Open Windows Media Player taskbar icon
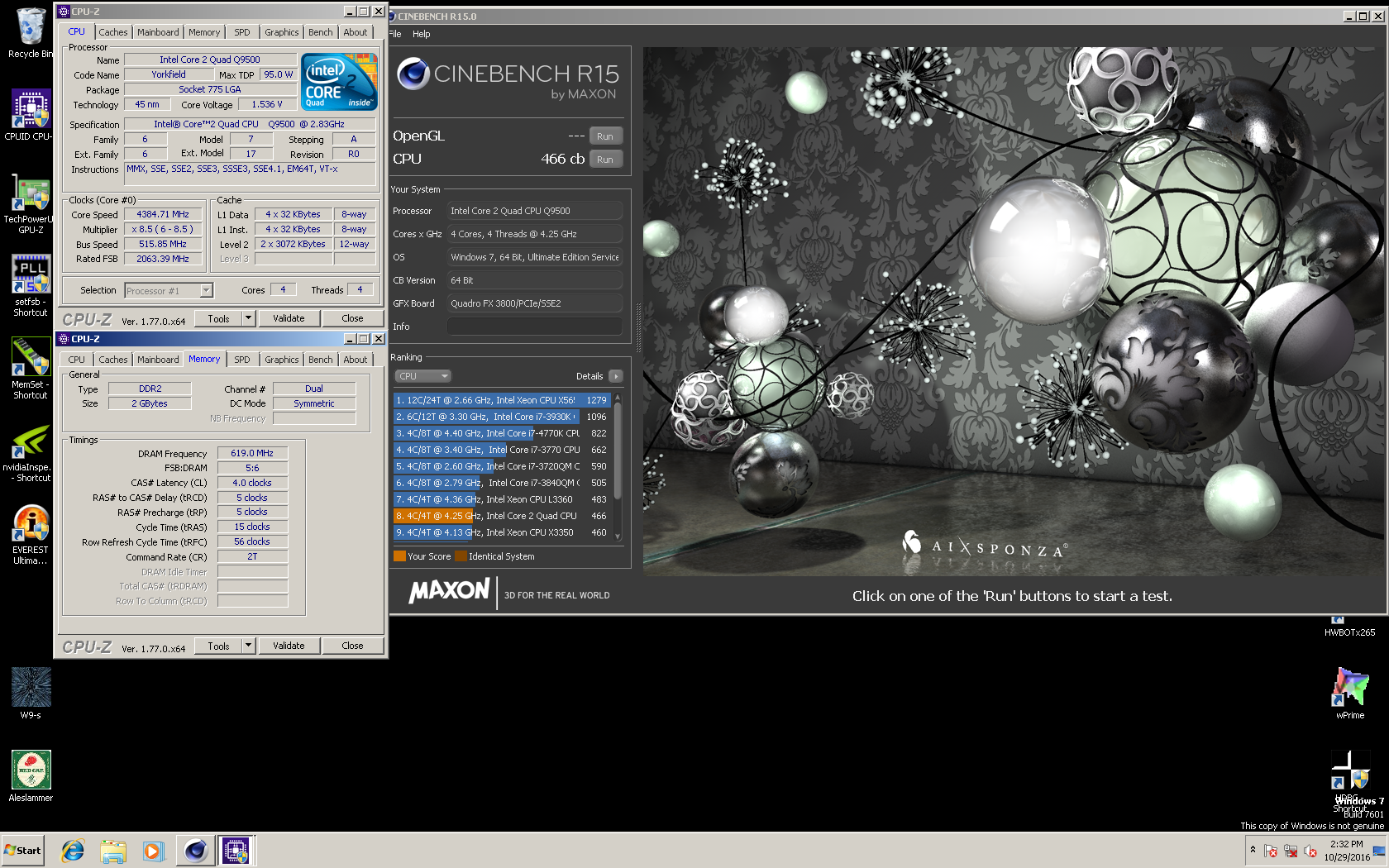Screen dimensions: 1389x868 click(x=154, y=851)
